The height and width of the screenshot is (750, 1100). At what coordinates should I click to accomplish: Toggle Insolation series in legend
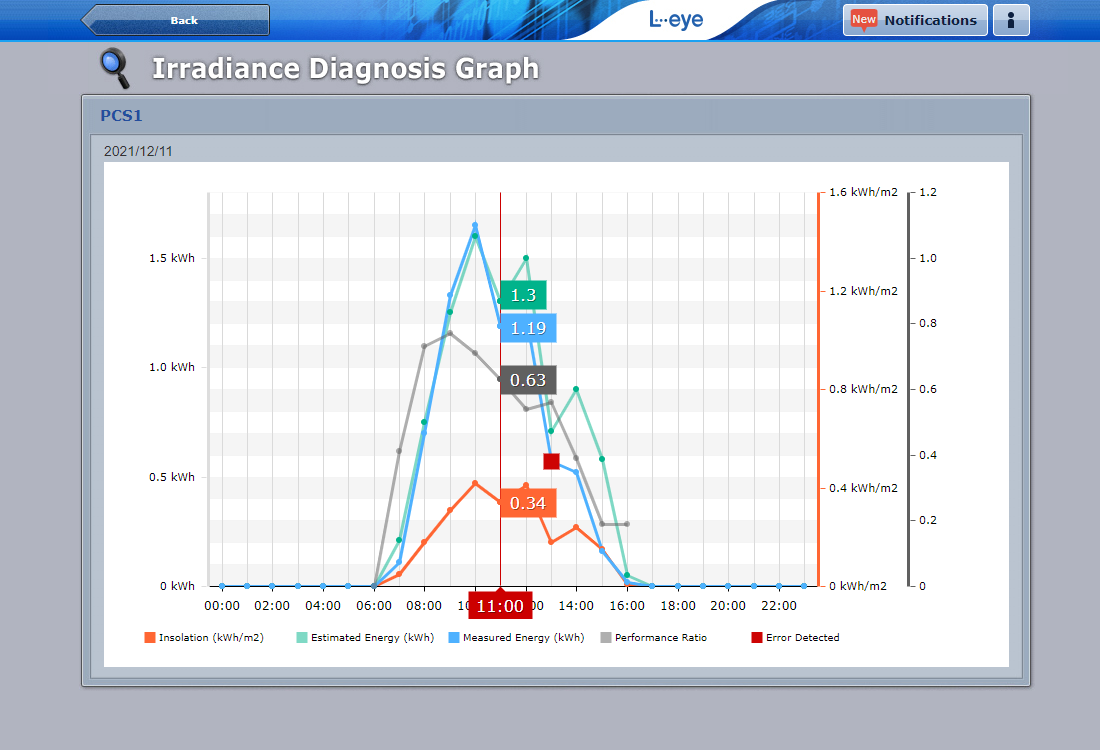[203, 637]
